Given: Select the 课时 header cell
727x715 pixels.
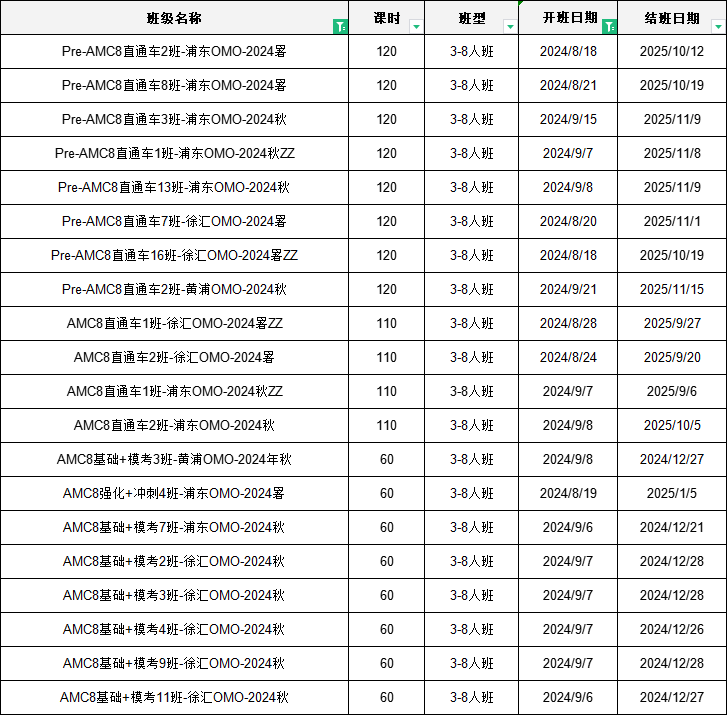Looking at the screenshot, I should click(x=387, y=18).
